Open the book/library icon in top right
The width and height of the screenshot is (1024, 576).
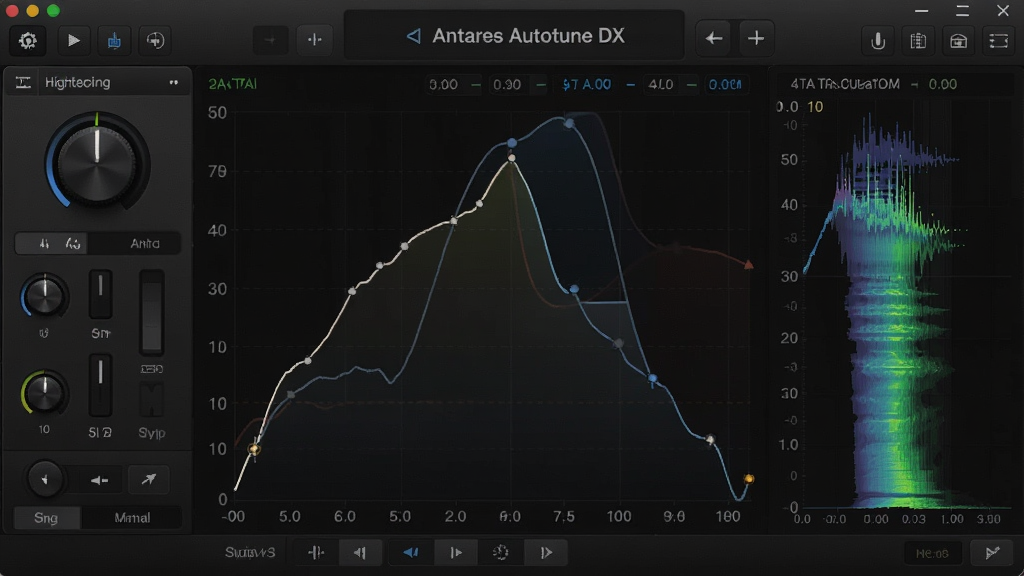pos(918,41)
